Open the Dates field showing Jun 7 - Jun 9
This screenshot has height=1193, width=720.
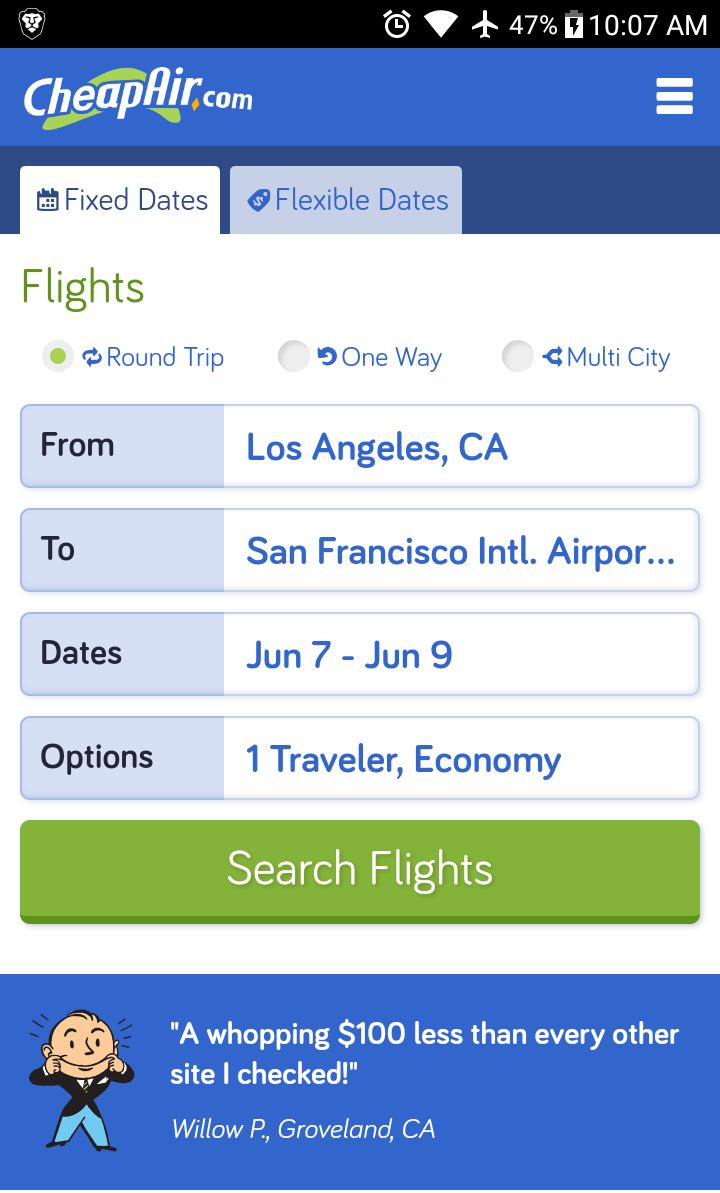(460, 654)
